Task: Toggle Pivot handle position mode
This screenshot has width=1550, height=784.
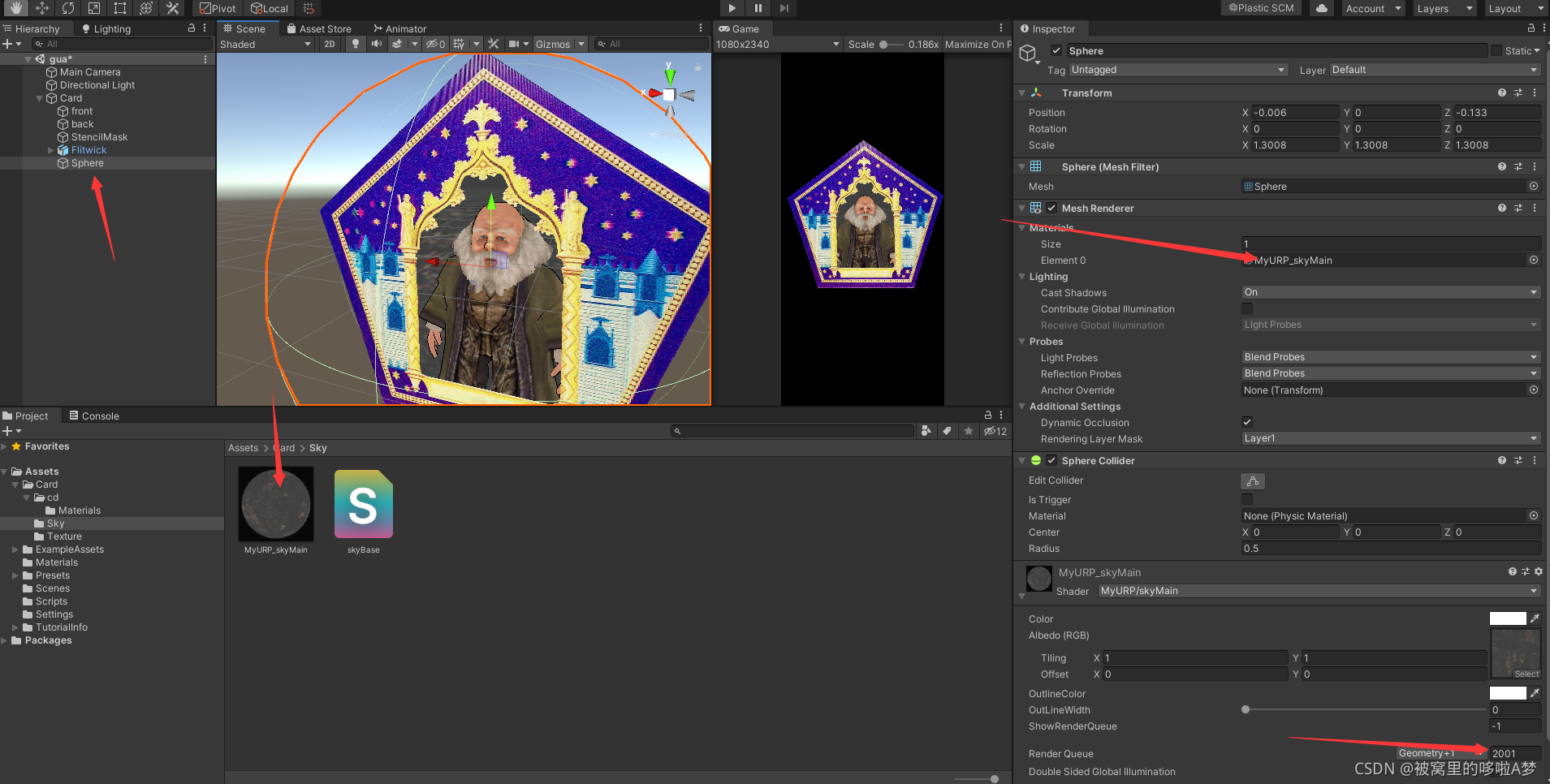Action: coord(218,8)
